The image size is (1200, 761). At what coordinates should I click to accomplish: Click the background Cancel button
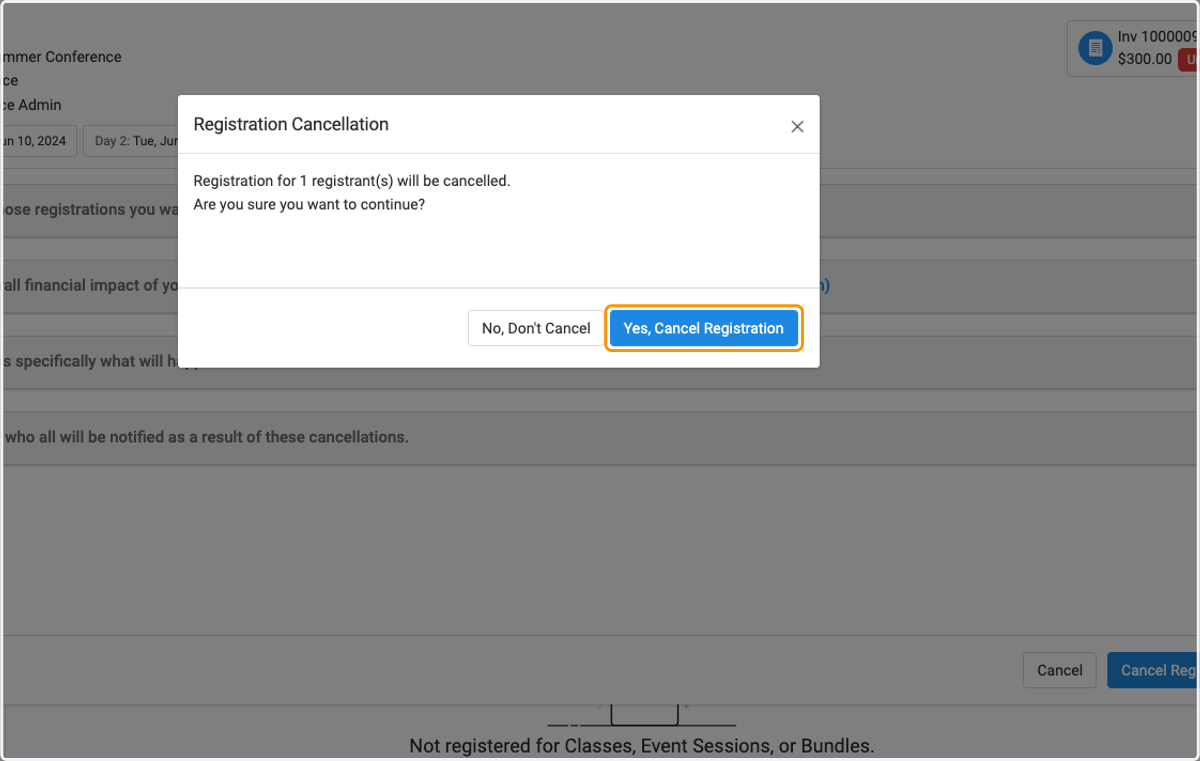point(1059,670)
